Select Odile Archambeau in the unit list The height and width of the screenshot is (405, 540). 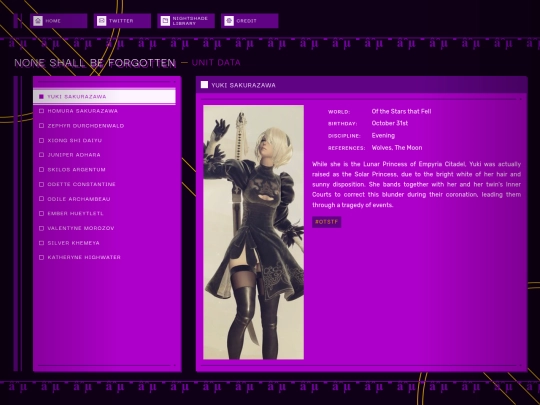click(104, 199)
